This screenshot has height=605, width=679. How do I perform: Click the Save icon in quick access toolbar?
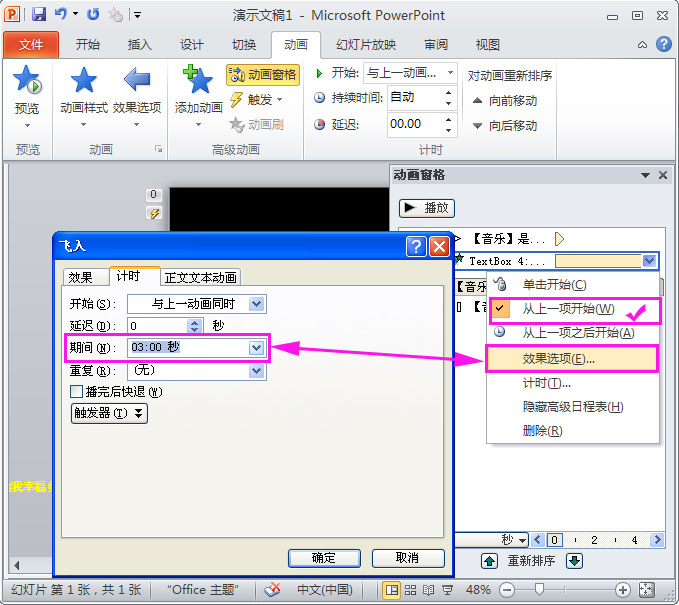39,14
